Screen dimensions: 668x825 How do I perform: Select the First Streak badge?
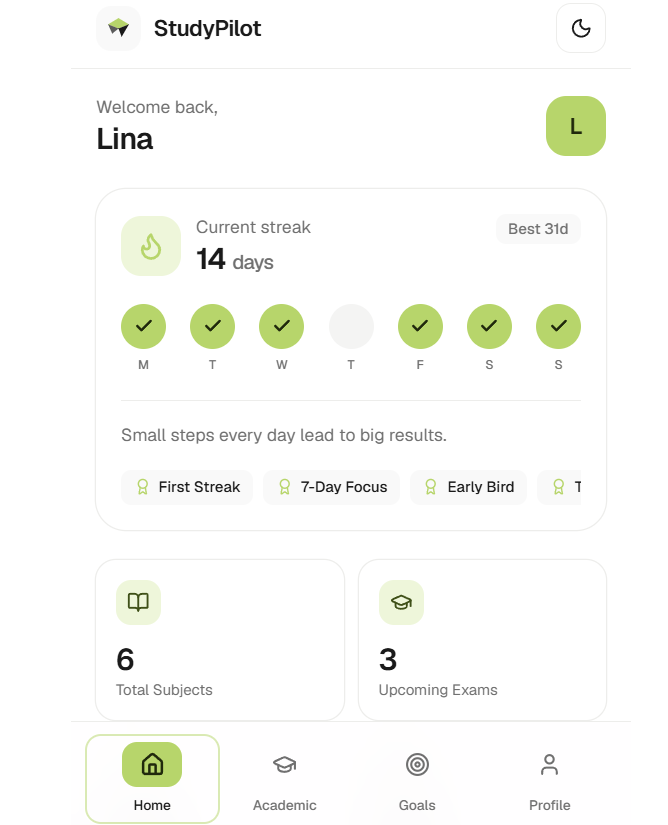point(187,487)
